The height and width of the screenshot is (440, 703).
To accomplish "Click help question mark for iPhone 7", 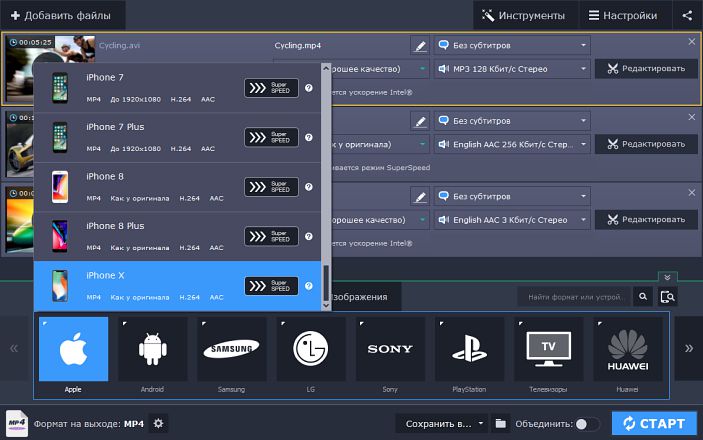I will (308, 88).
